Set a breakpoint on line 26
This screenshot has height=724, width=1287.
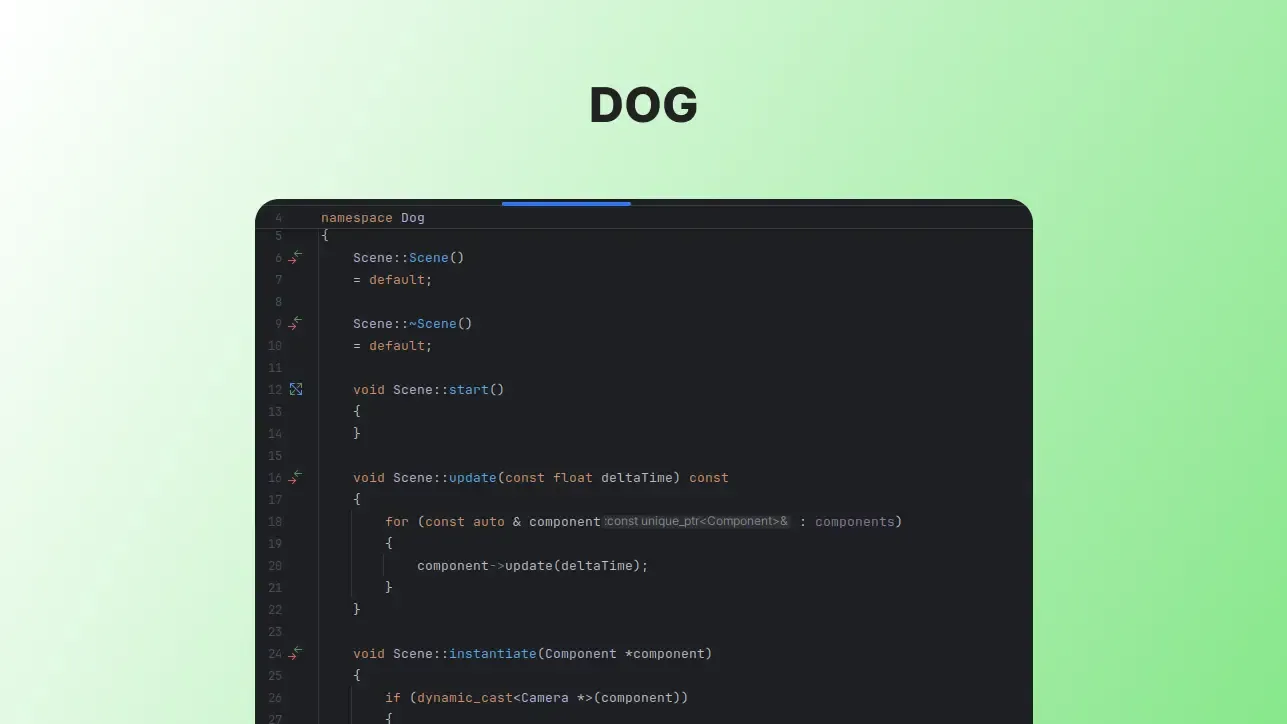pos(296,697)
